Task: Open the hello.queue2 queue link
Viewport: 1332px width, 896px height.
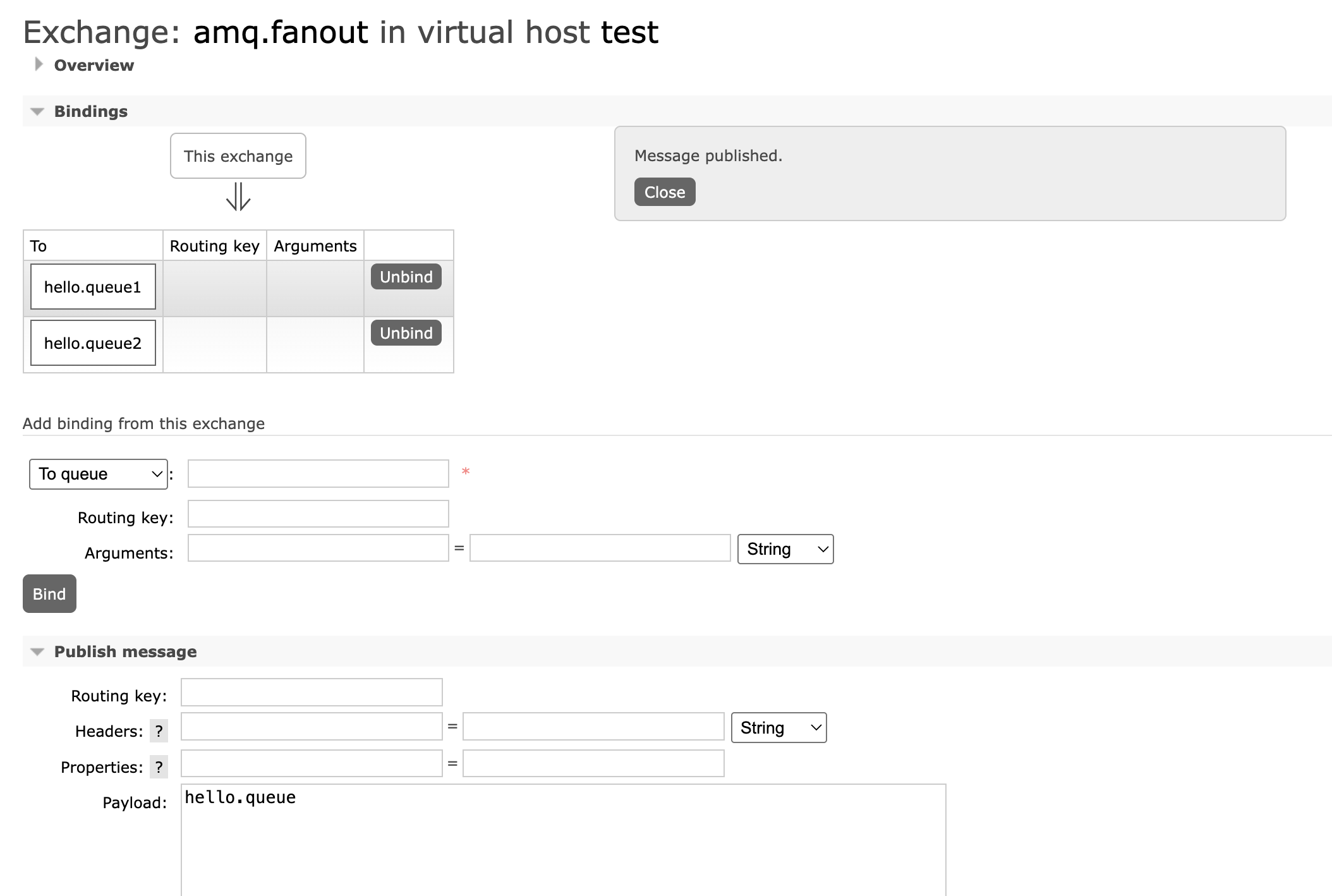Action: (93, 343)
